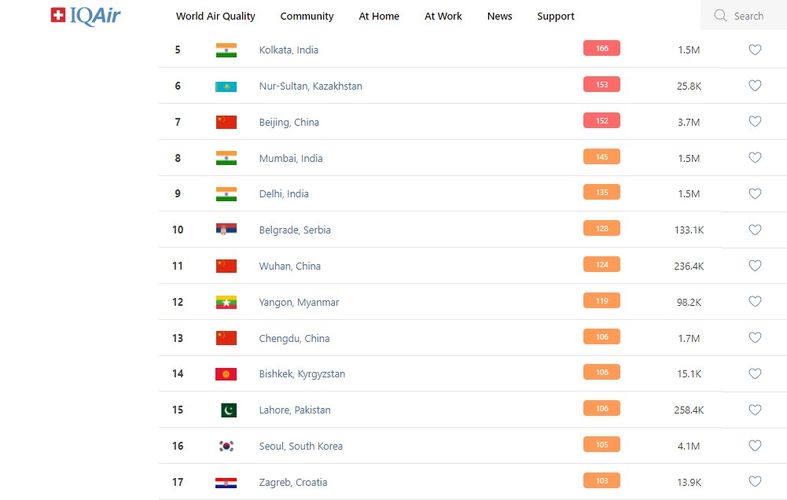Open the Community menu
Image resolution: width=787 pixels, height=500 pixels.
coord(307,16)
